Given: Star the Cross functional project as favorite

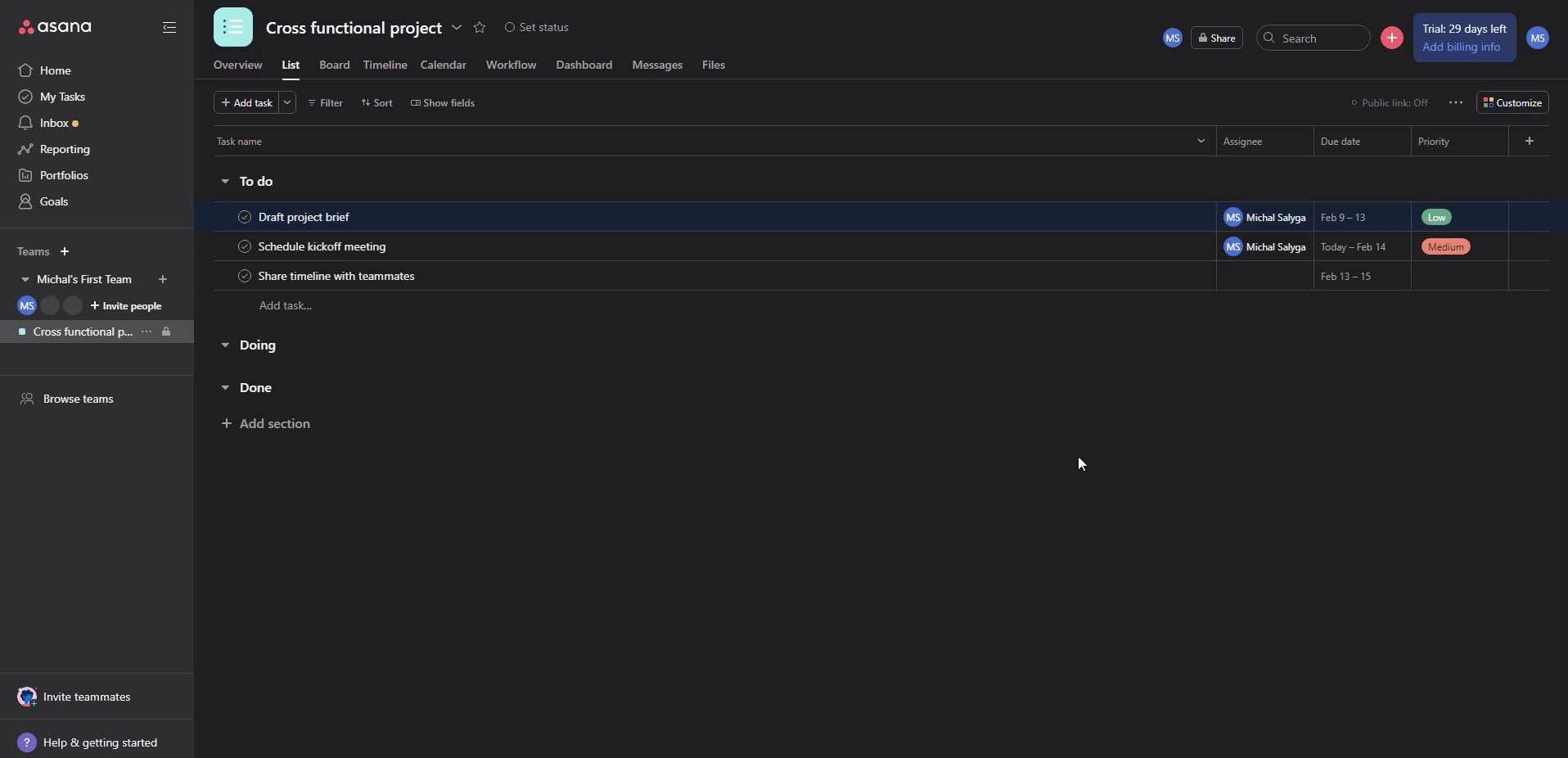Looking at the screenshot, I should click(x=480, y=28).
